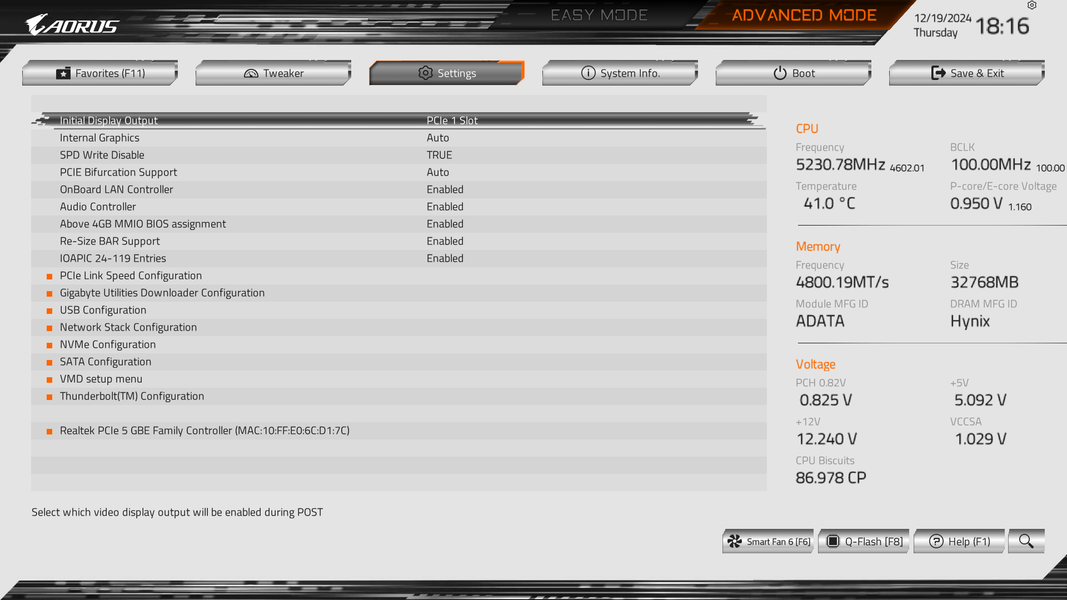1067x600 pixels.
Task: Click the search magnifier icon
Action: [x=1026, y=541]
